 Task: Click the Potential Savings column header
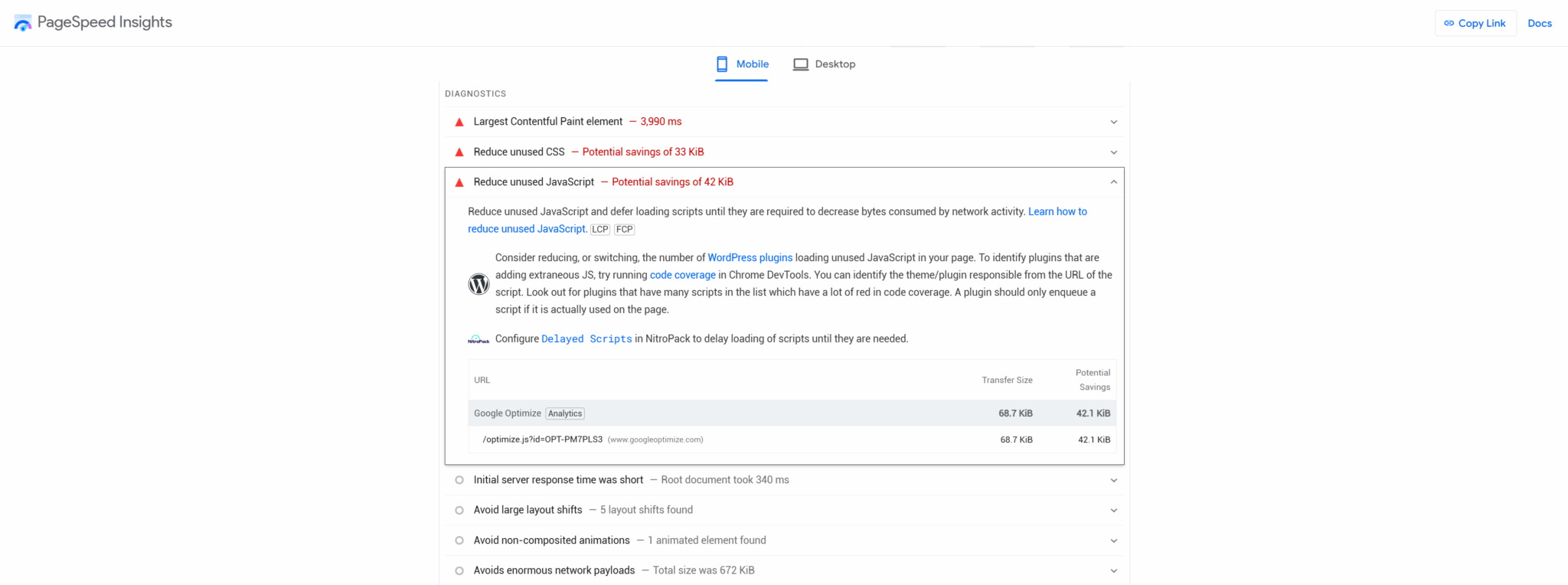[x=1093, y=380]
